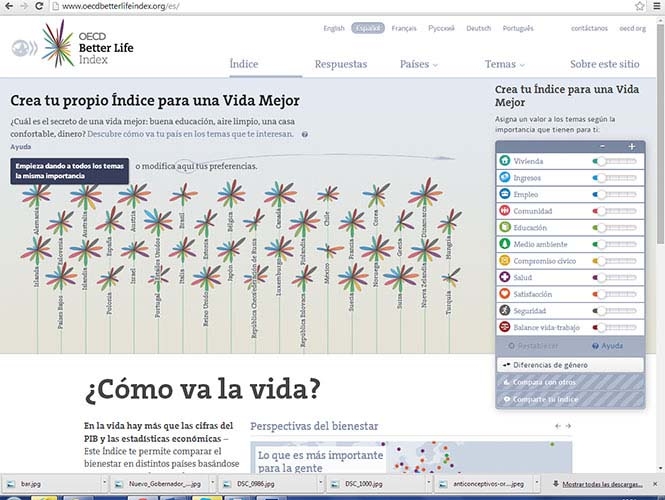Click the browser back arrow
The width and height of the screenshot is (665, 500).
[x=8, y=6]
